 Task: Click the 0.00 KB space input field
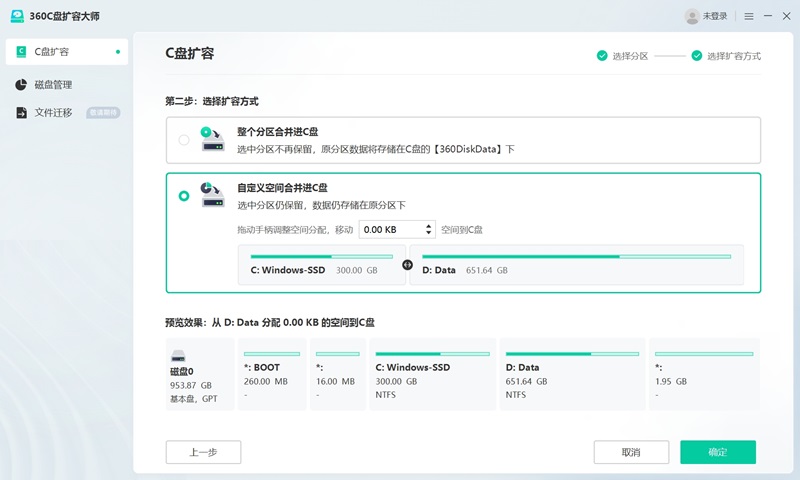point(390,229)
